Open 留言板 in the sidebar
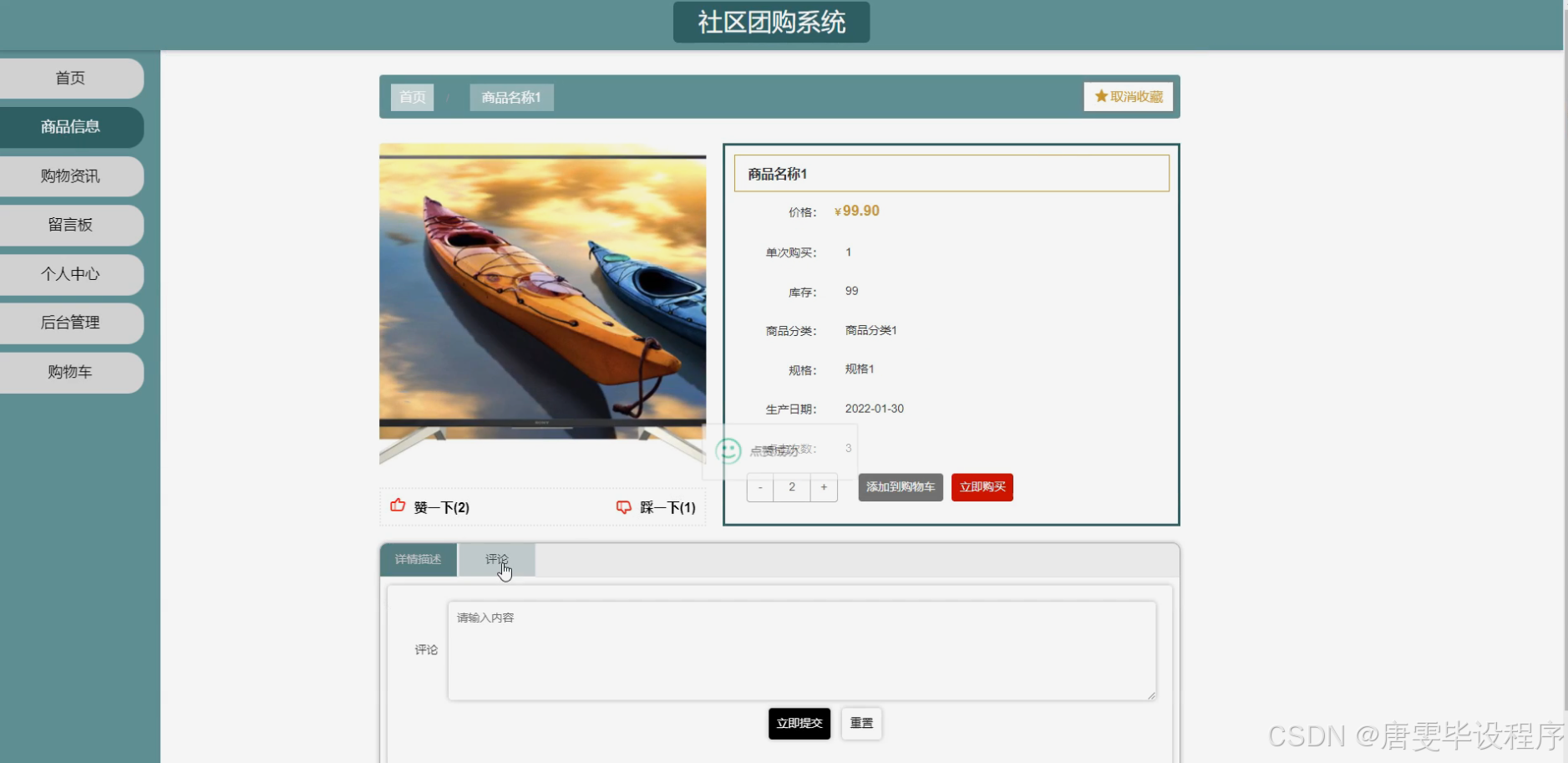Screen dimensions: 1568x763 (71, 225)
